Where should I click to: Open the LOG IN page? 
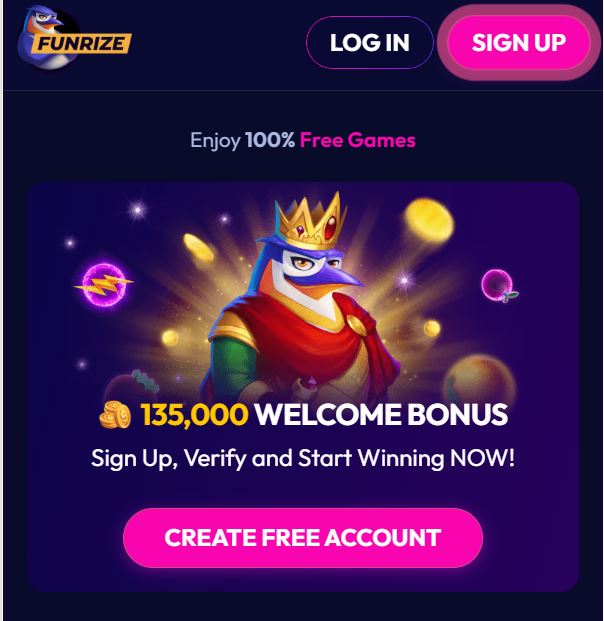(x=370, y=43)
